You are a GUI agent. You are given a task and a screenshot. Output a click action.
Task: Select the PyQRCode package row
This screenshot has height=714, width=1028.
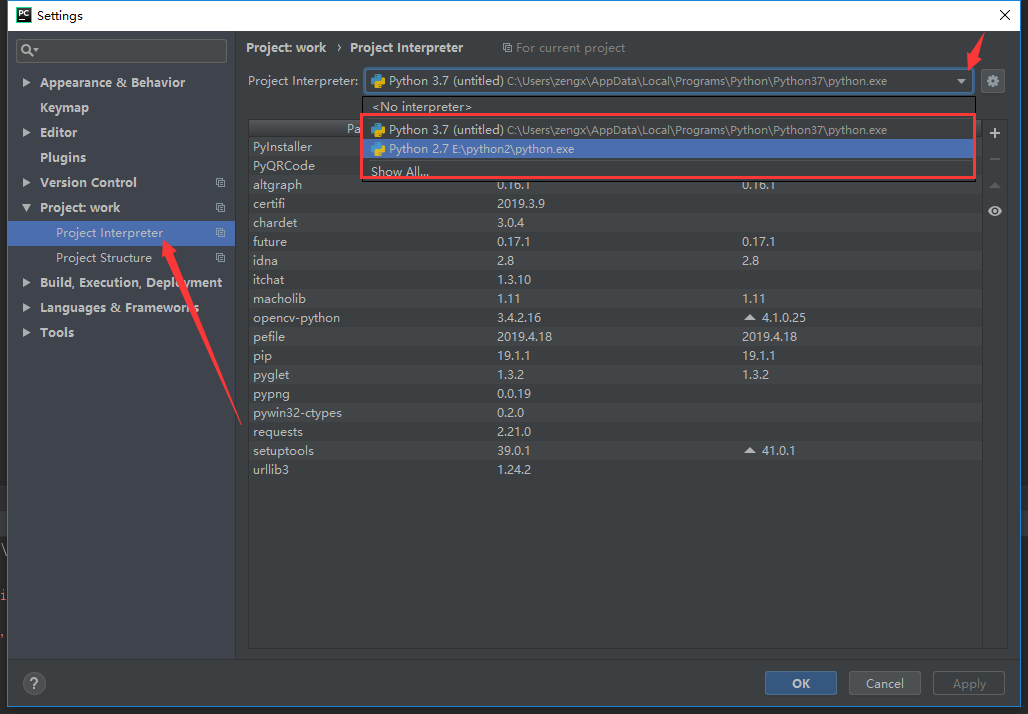coord(306,166)
